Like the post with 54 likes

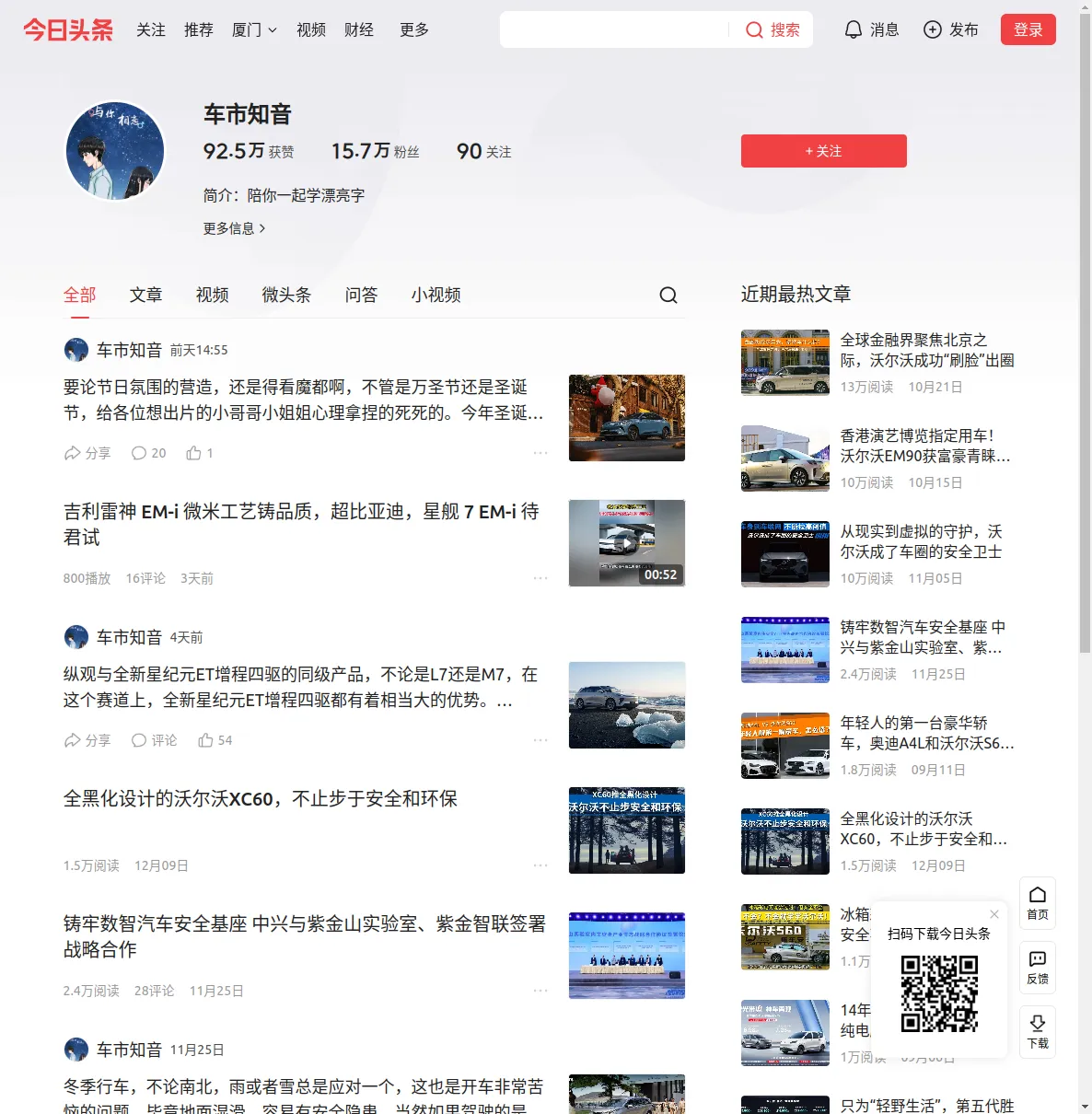click(x=215, y=740)
